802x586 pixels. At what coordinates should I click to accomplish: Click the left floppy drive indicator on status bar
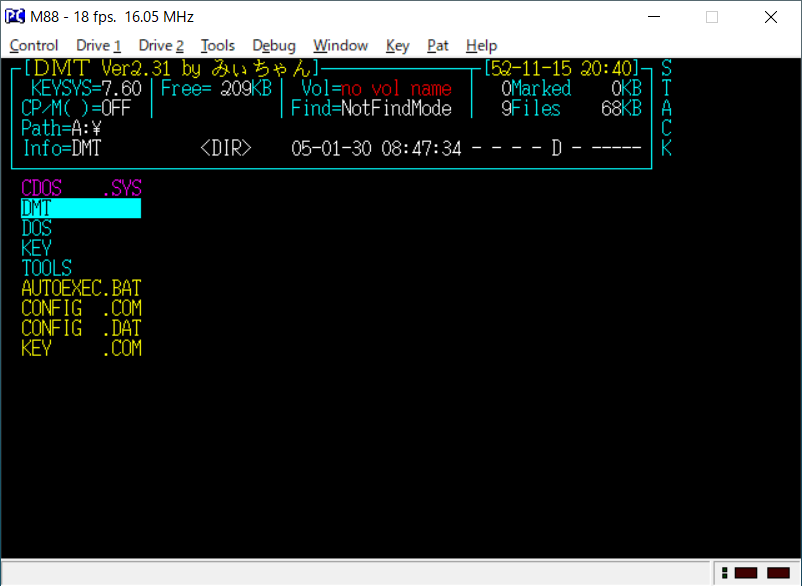[x=746, y=573]
